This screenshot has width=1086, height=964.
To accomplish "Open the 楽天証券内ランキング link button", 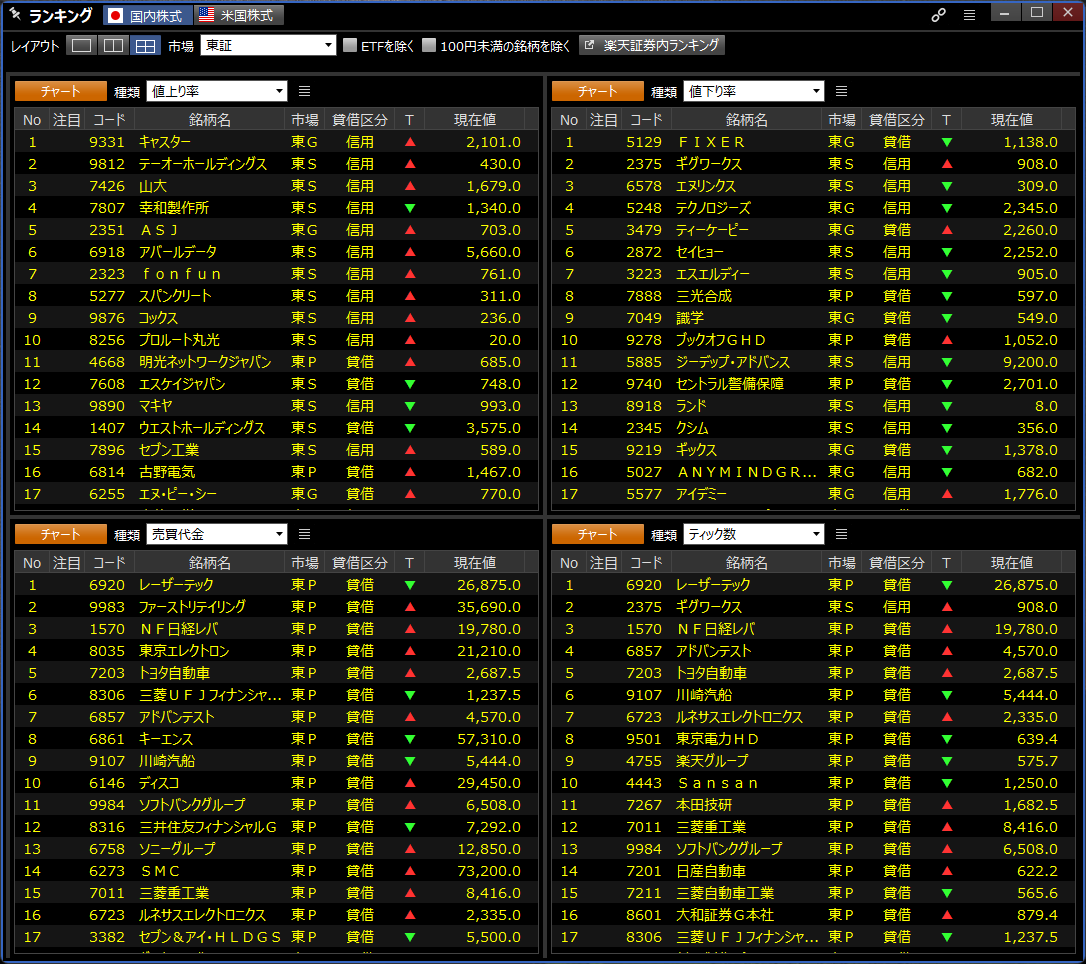I will pyautogui.click(x=651, y=45).
